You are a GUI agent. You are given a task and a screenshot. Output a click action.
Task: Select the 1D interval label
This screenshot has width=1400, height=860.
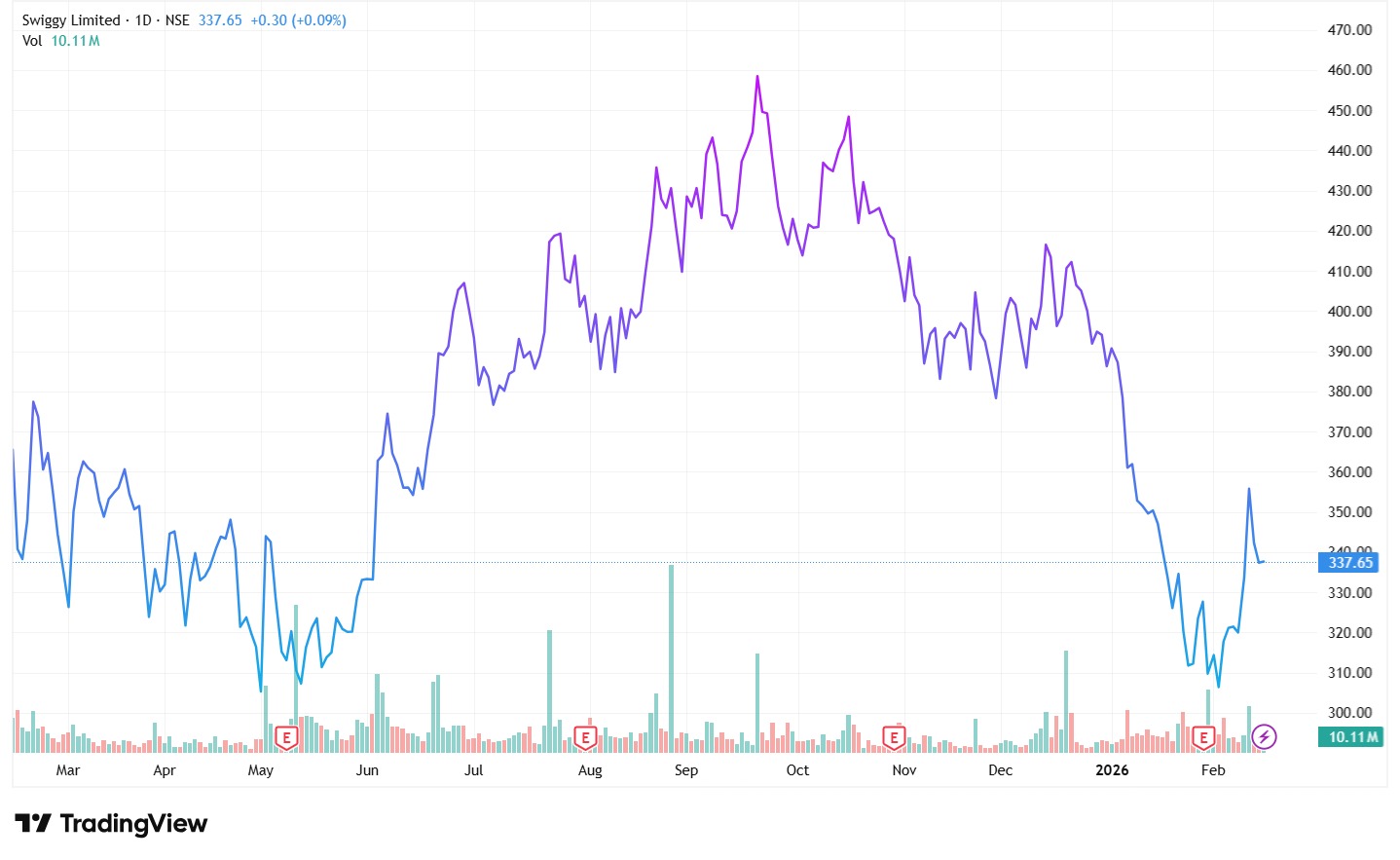coord(143,20)
